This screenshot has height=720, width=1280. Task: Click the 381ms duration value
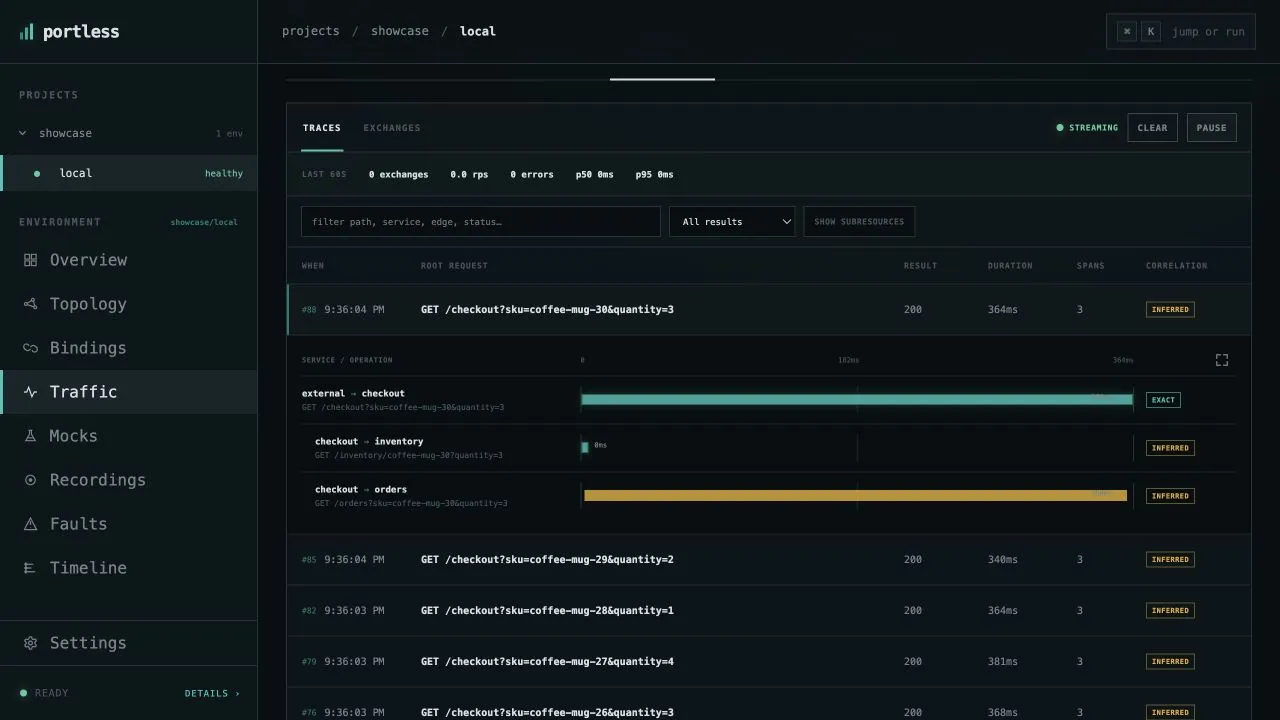1003,662
